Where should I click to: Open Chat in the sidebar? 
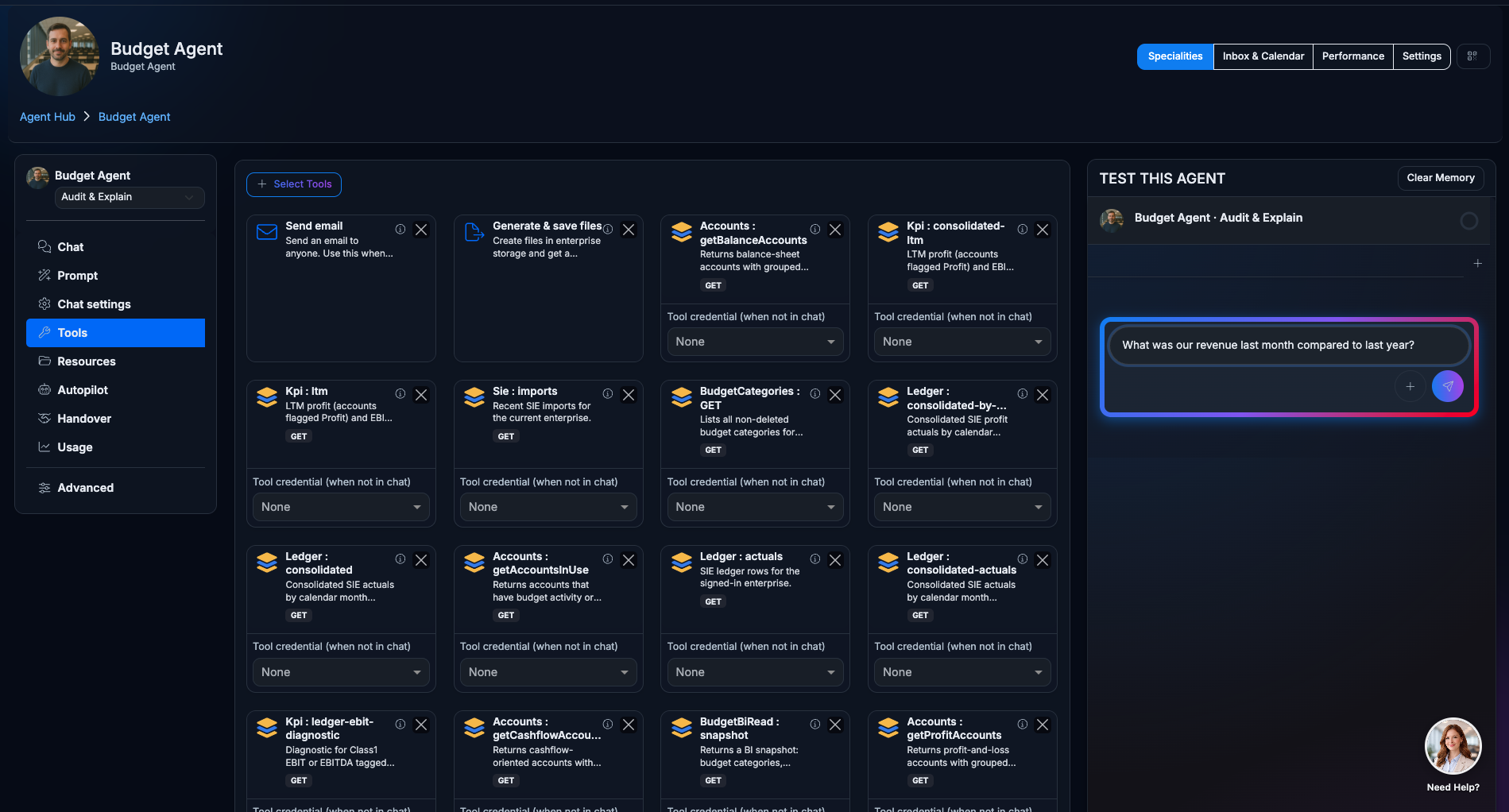(x=115, y=247)
